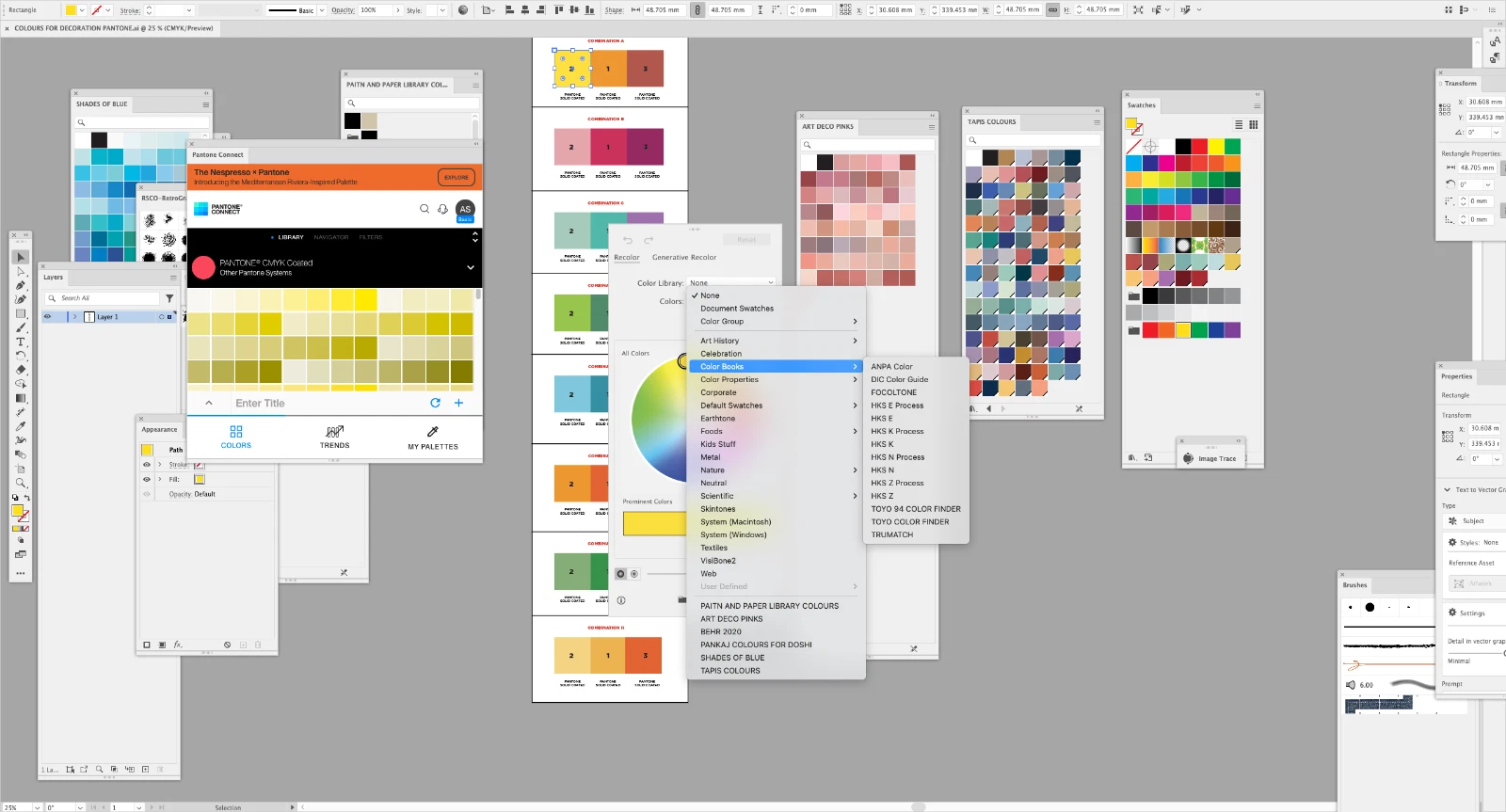The height and width of the screenshot is (812, 1506).
Task: Select the Artboard tool
Action: click(x=21, y=469)
